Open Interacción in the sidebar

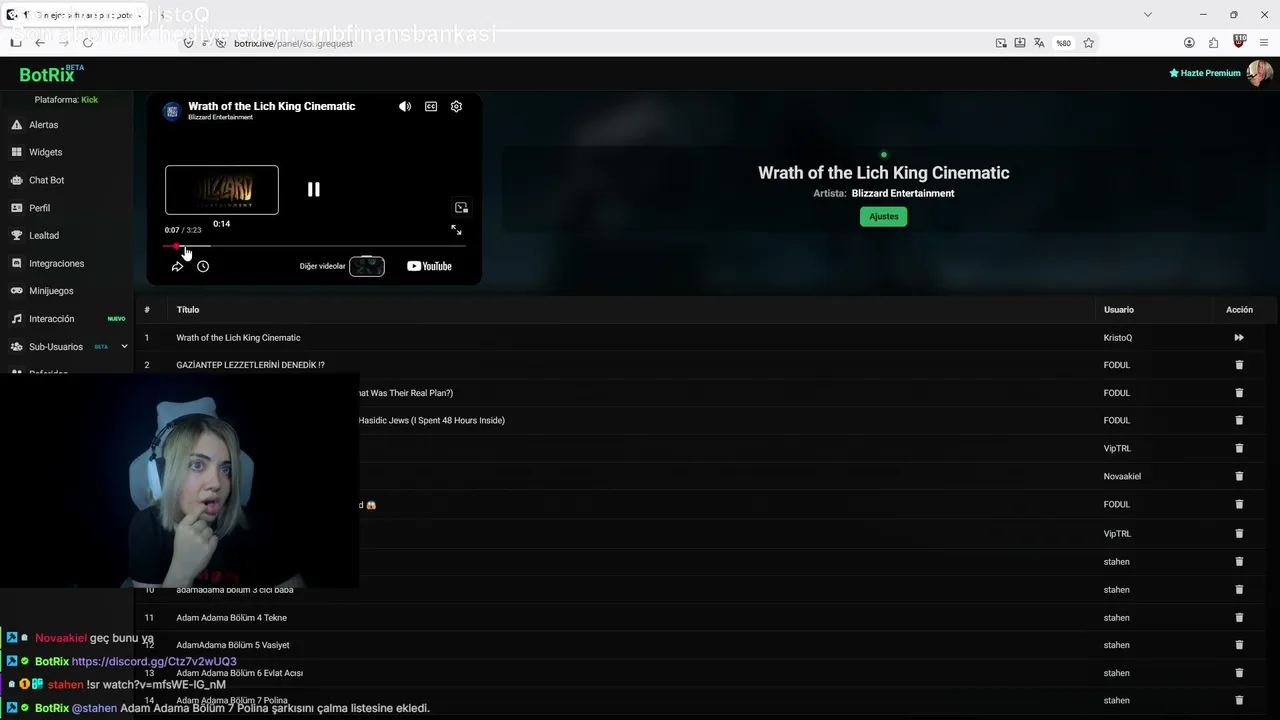coord(51,319)
